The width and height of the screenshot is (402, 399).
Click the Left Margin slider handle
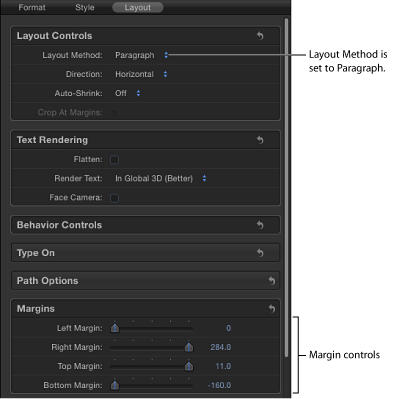tap(115, 328)
